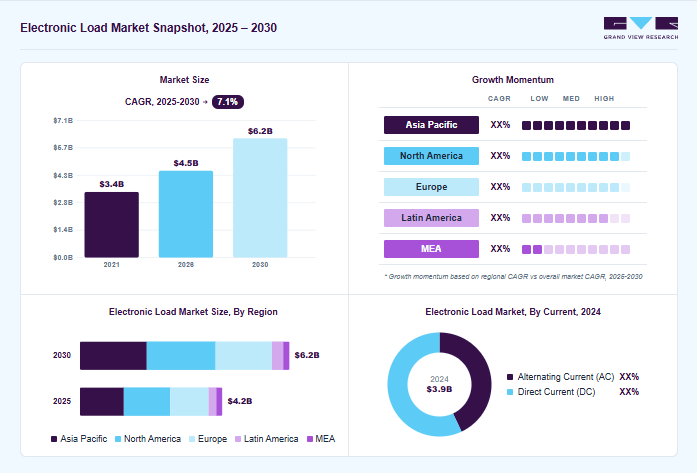Viewport: 697px width, 473px height.
Task: Select the Europe region label box
Action: (431, 187)
